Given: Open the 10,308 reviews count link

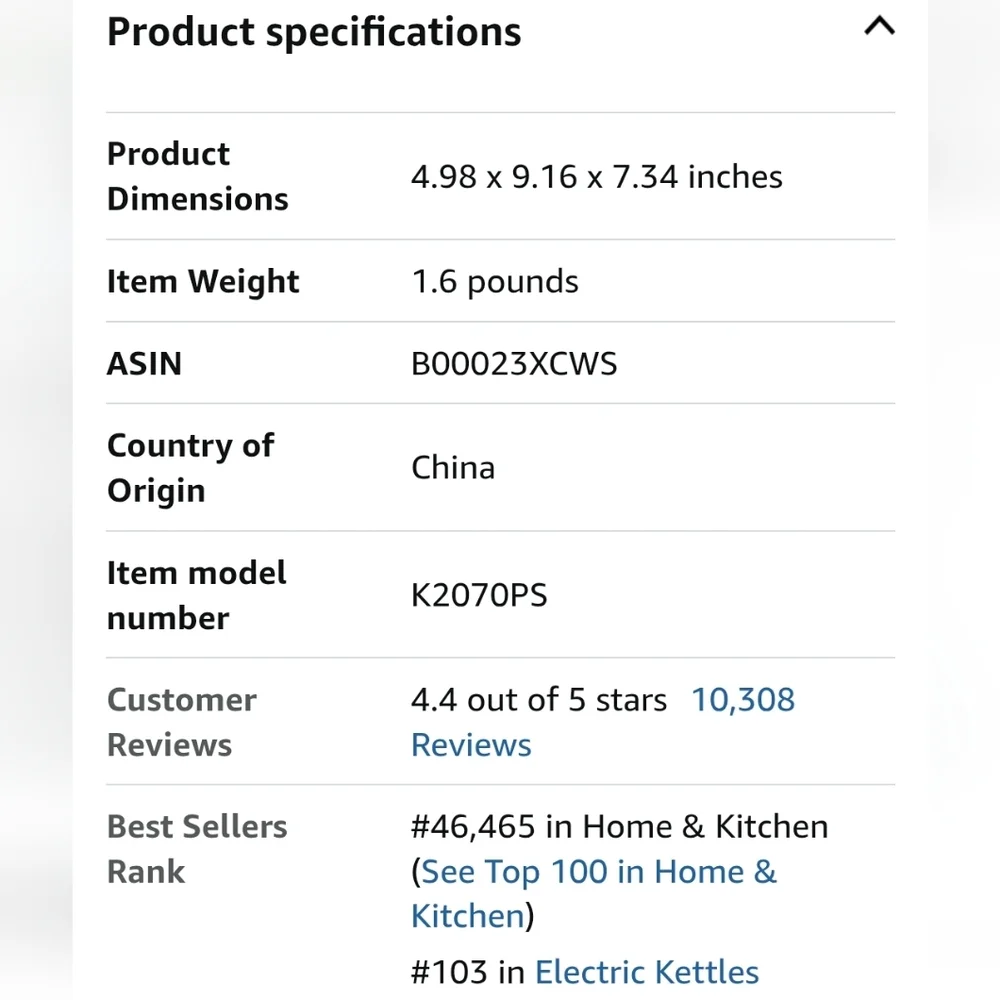Looking at the screenshot, I should point(743,700).
